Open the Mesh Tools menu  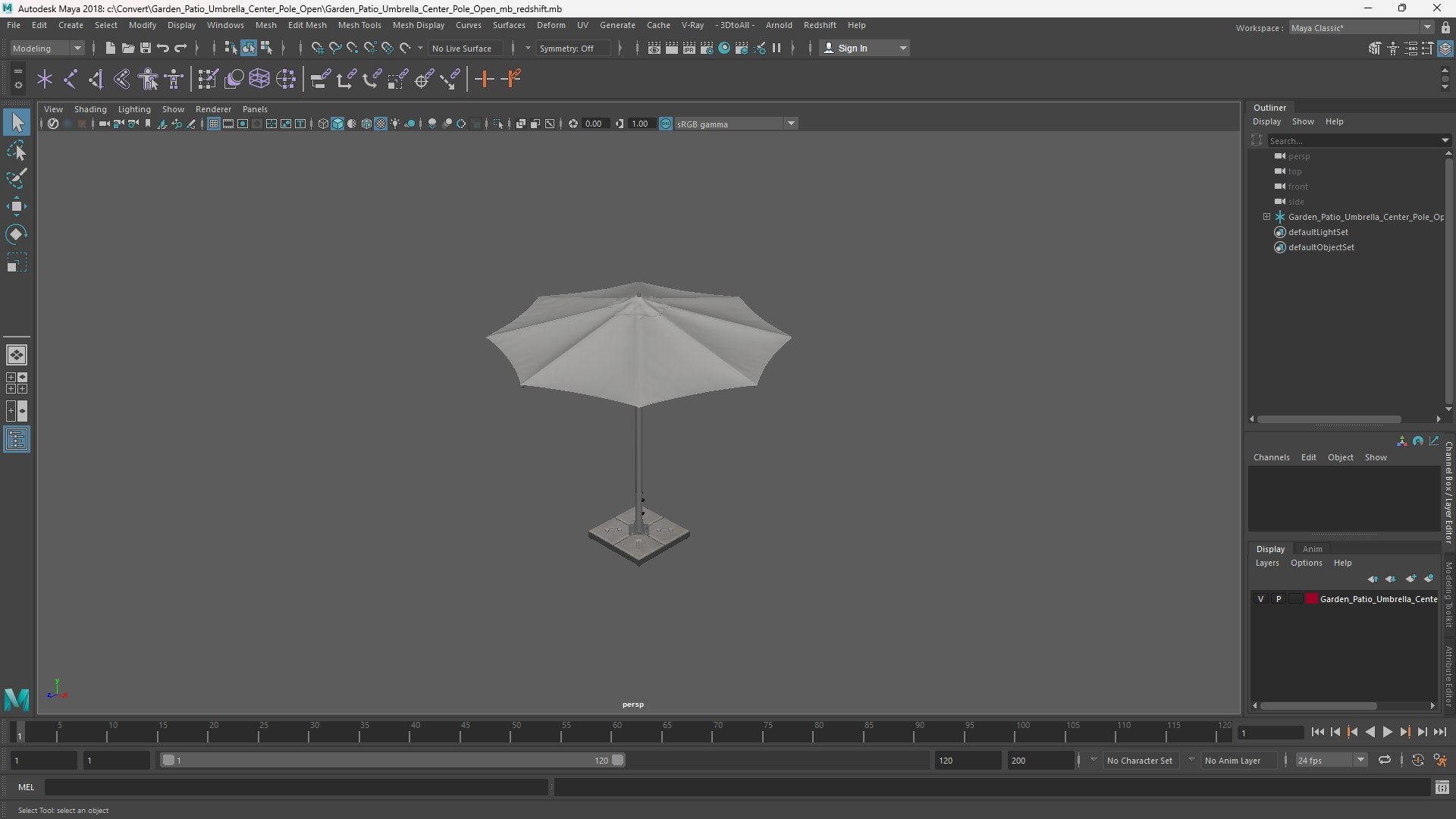(359, 25)
